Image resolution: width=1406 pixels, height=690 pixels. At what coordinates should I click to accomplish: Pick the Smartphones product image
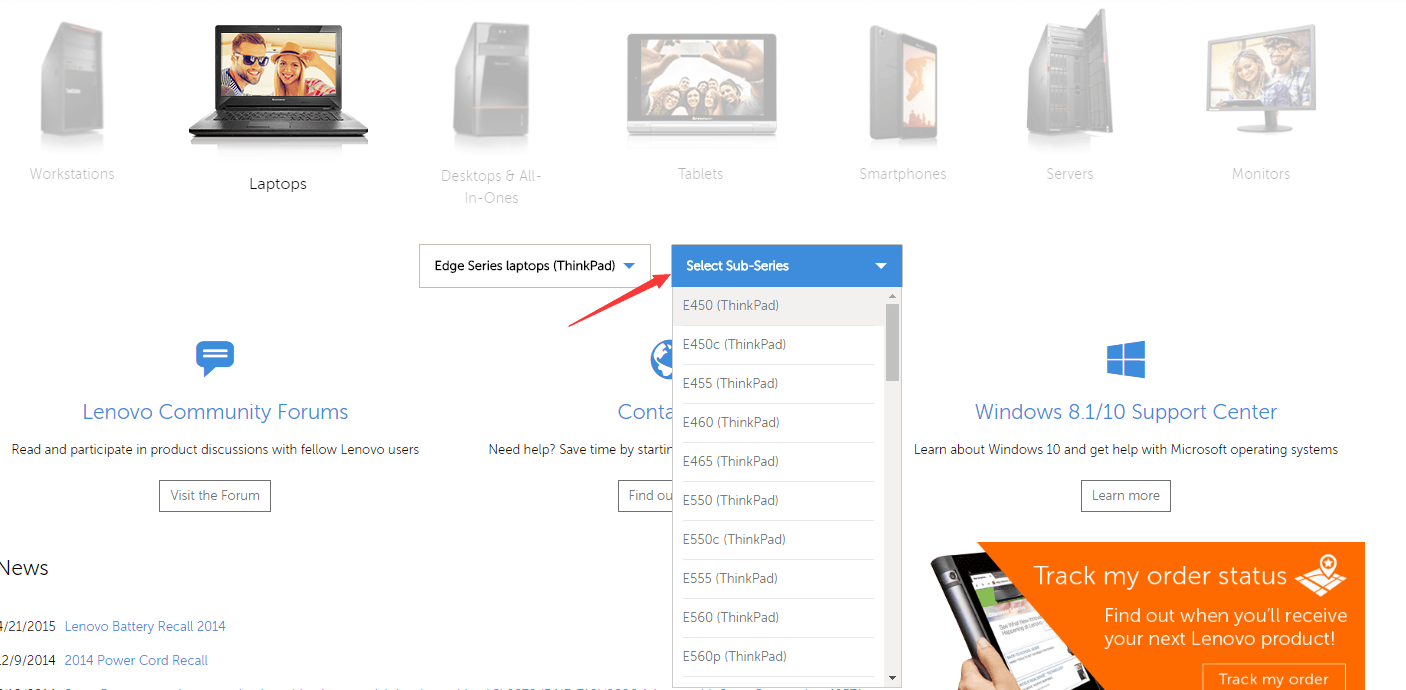click(903, 84)
